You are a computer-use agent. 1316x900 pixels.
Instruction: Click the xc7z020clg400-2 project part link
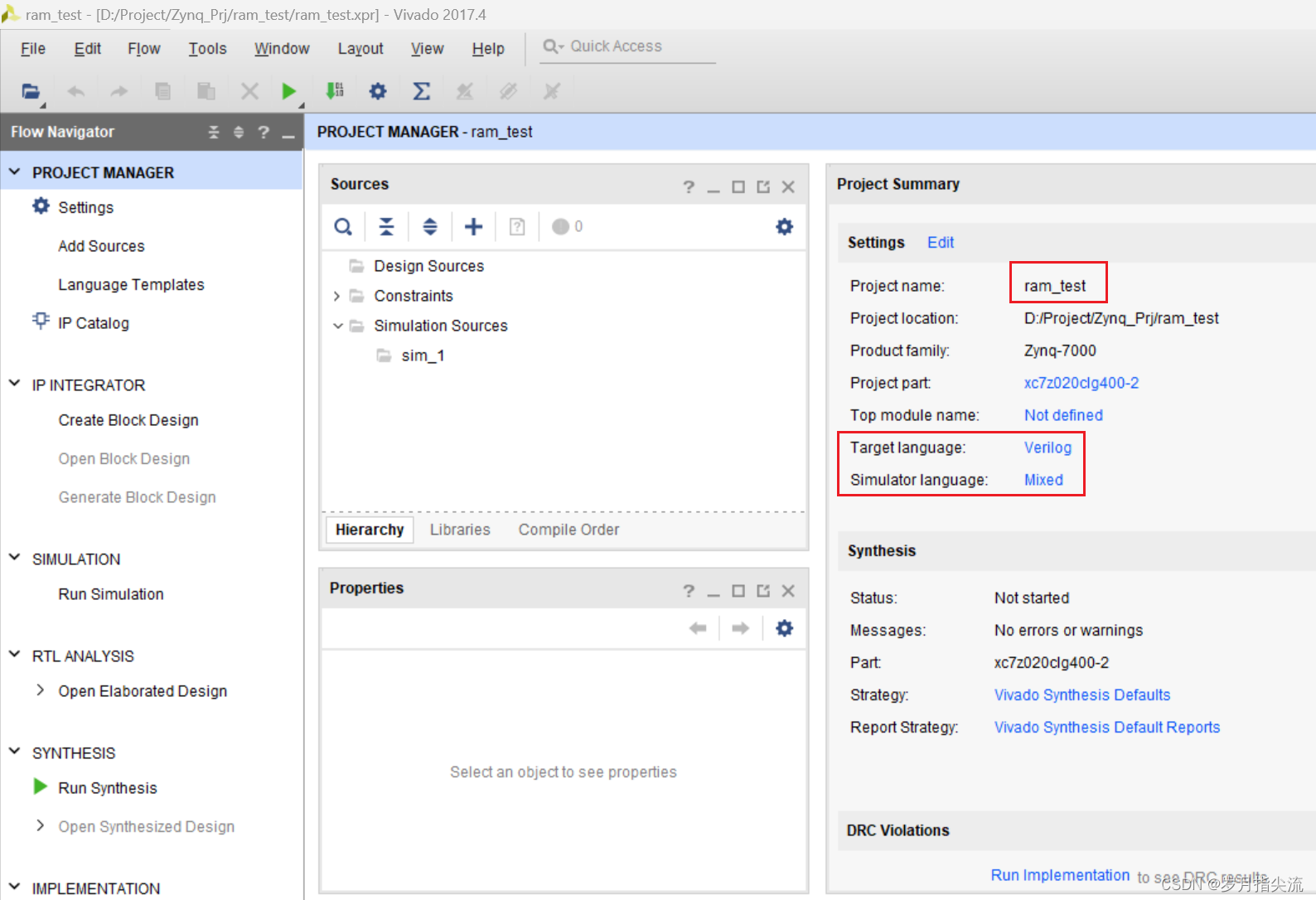(x=1081, y=383)
